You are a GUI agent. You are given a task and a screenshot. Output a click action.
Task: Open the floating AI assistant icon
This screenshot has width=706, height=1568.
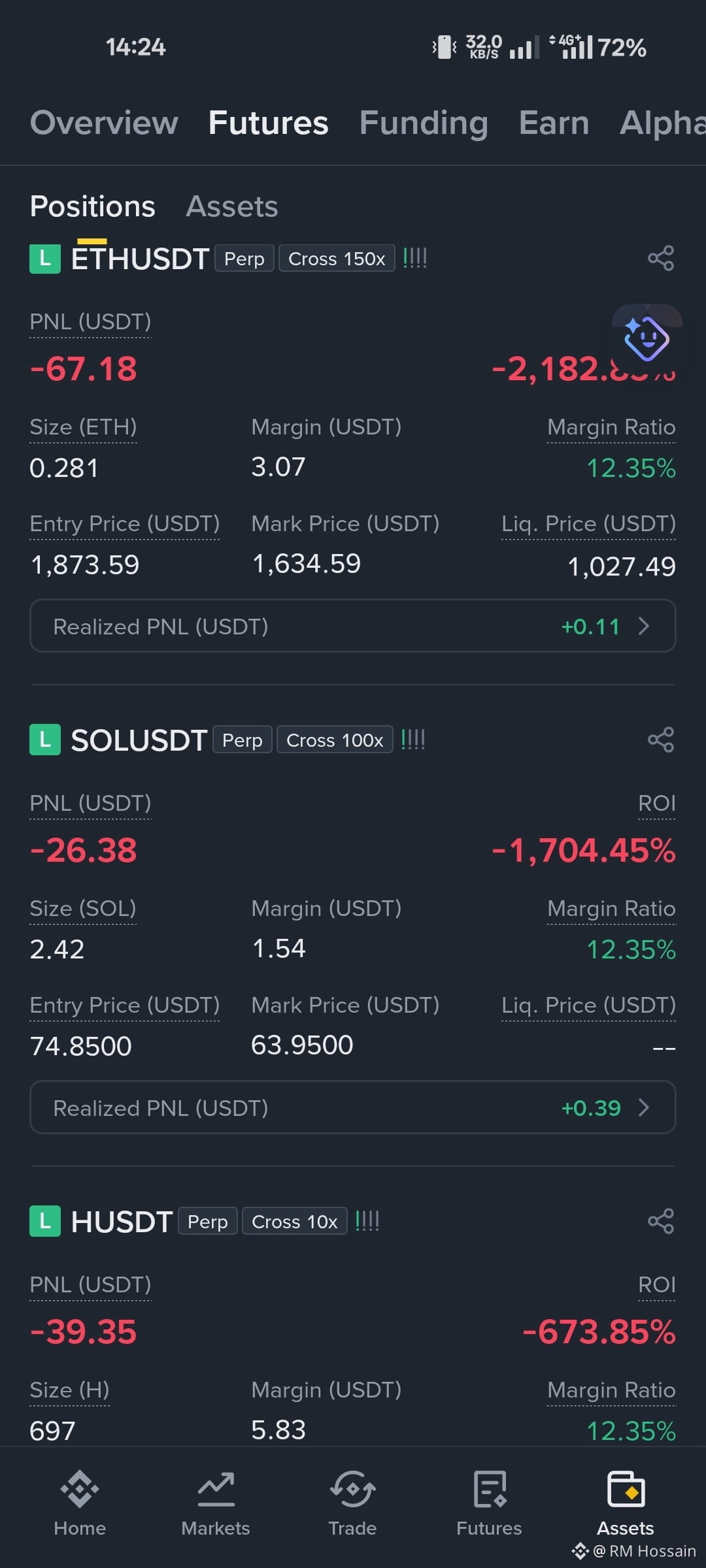tap(647, 338)
